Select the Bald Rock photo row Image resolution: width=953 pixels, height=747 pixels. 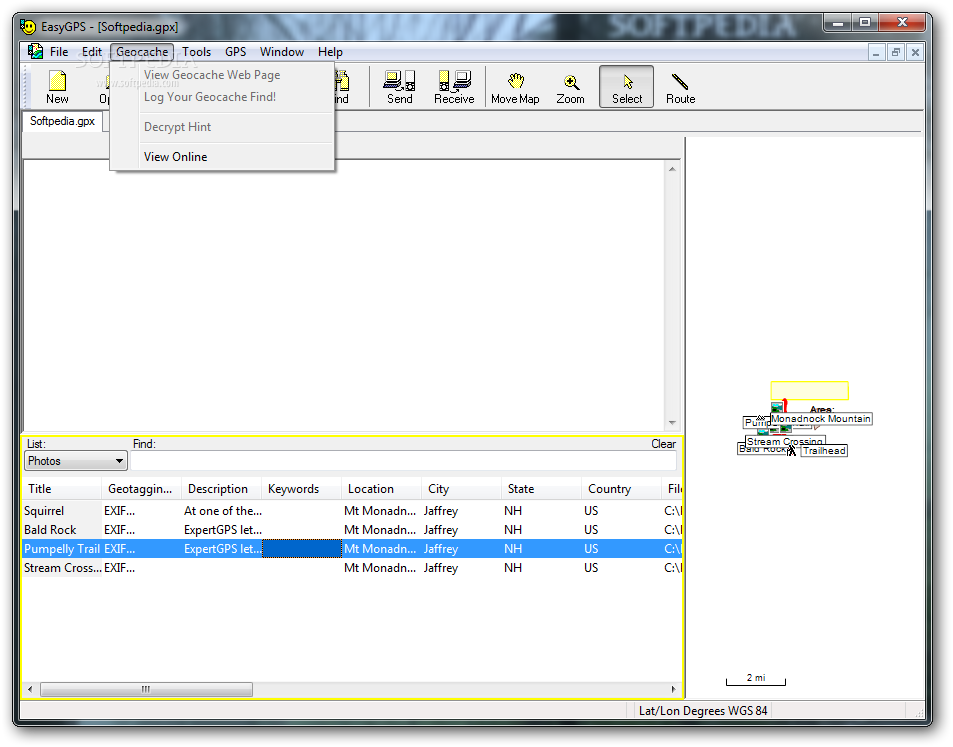point(353,529)
